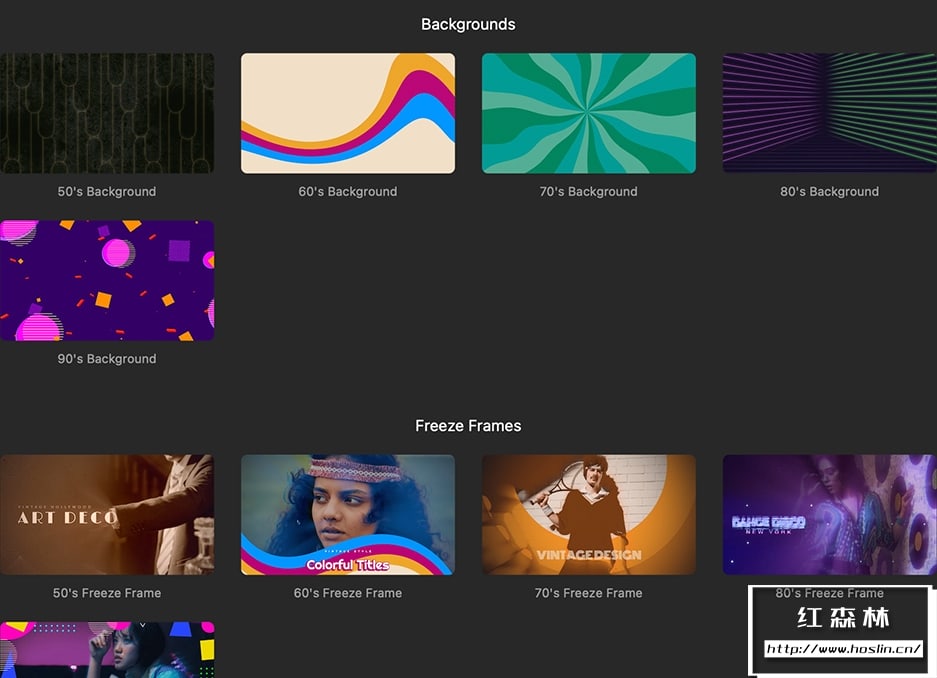The image size is (937, 678).
Task: Click the 60's Freeze Frame label
Action: pyautogui.click(x=348, y=593)
